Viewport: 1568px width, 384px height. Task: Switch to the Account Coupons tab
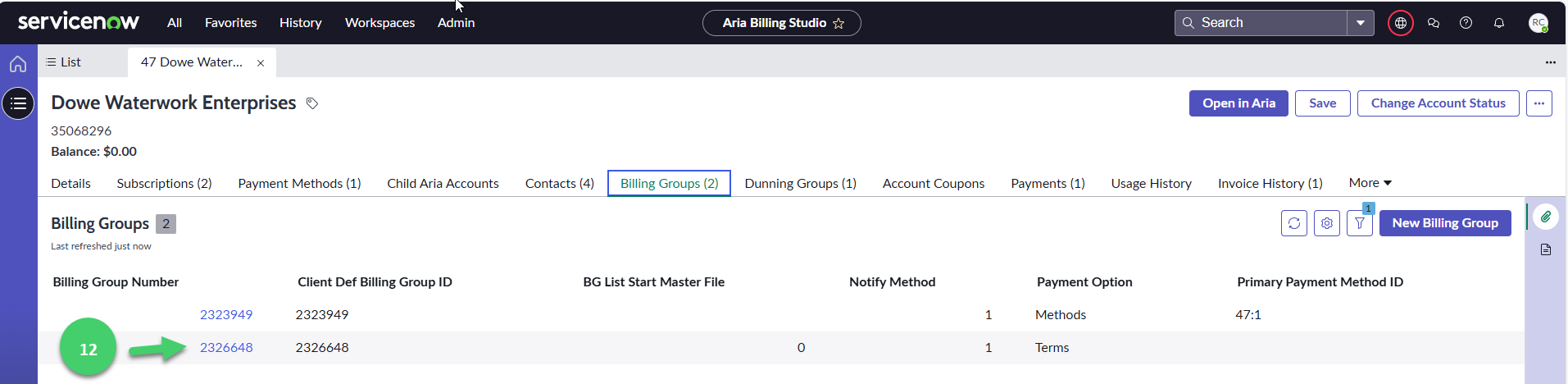(934, 184)
